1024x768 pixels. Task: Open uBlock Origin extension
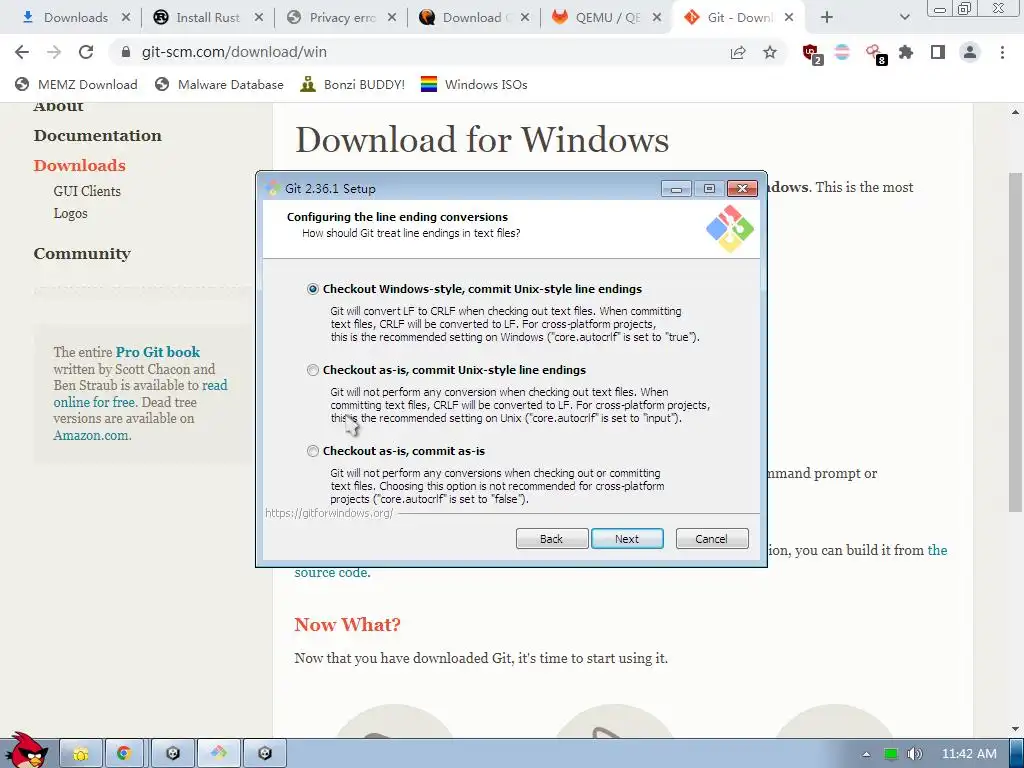812,54
